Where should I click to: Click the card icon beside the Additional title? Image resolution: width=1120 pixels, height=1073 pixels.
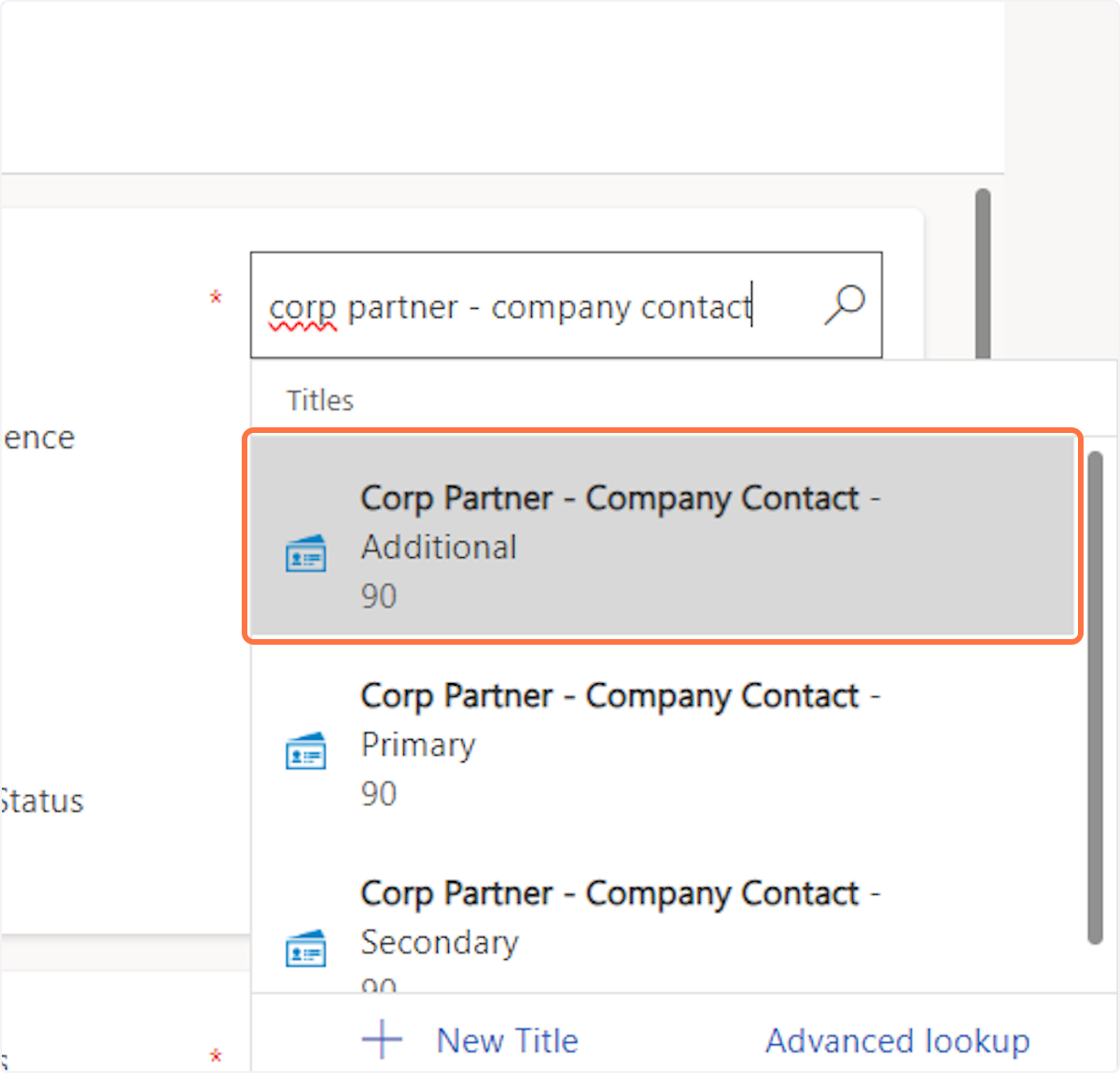pos(306,553)
